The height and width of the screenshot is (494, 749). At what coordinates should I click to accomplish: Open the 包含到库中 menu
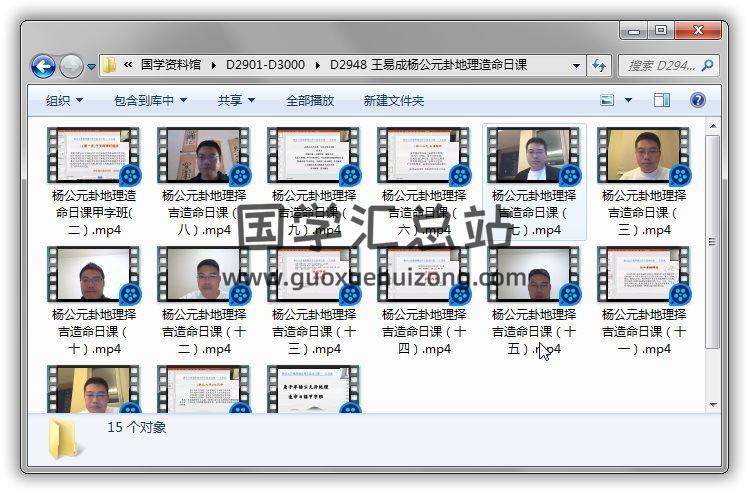click(150, 100)
